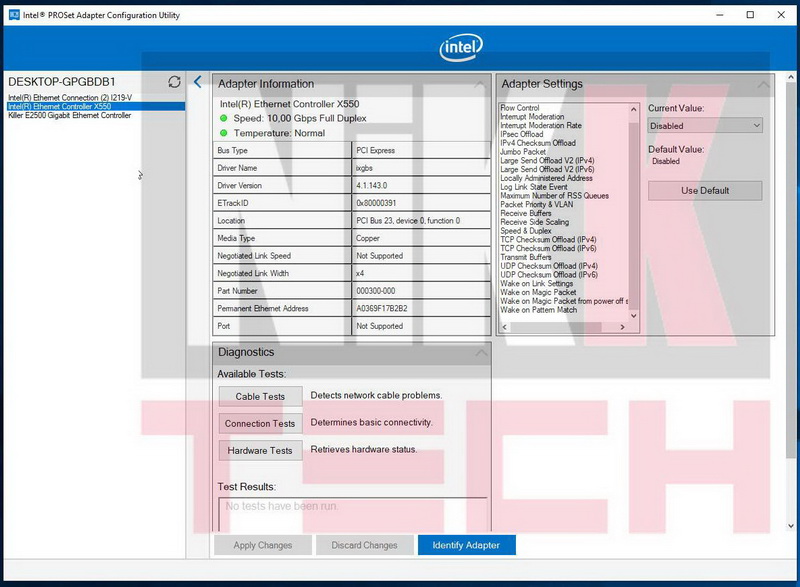
Task: Select Locally Administered Address setting
Action: (x=546, y=178)
